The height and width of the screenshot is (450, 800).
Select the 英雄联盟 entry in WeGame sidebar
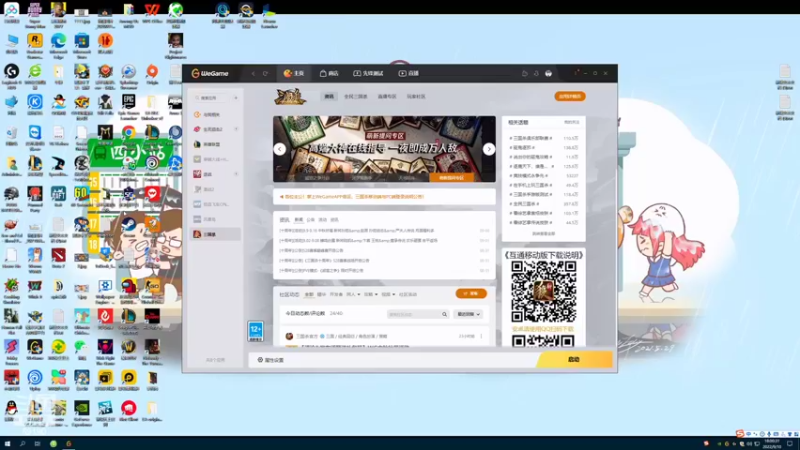click(214, 144)
